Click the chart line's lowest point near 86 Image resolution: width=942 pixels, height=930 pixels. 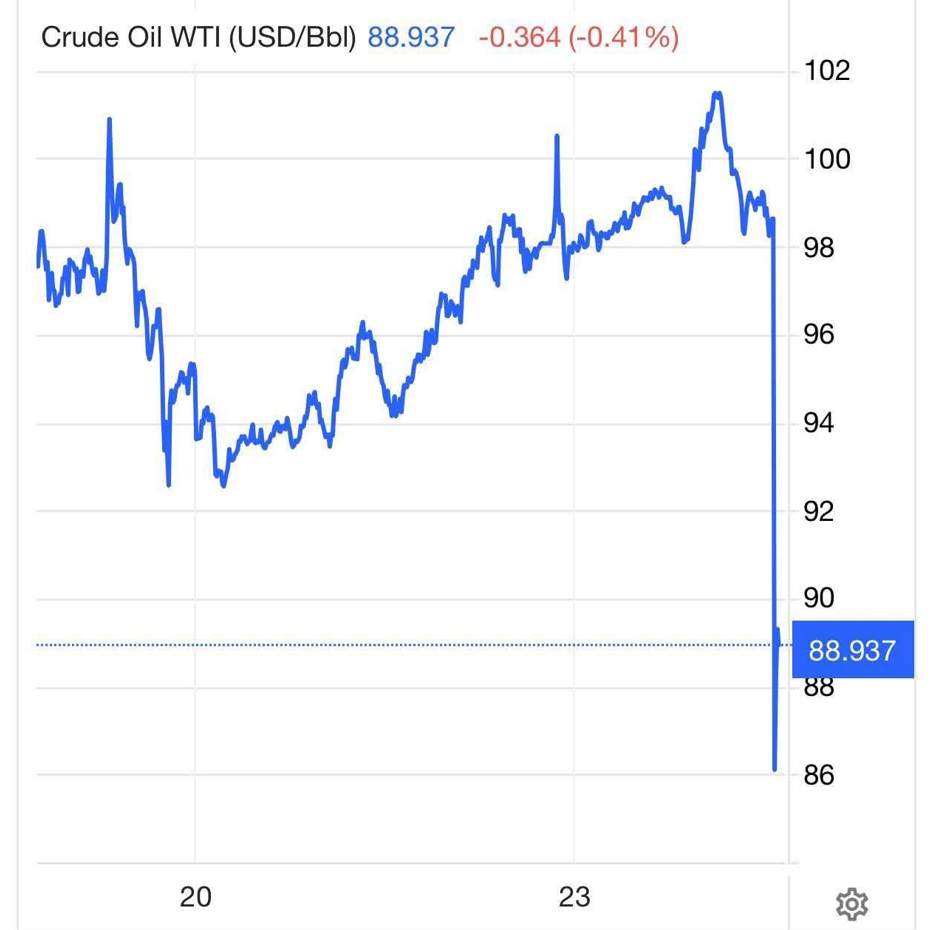(x=775, y=768)
